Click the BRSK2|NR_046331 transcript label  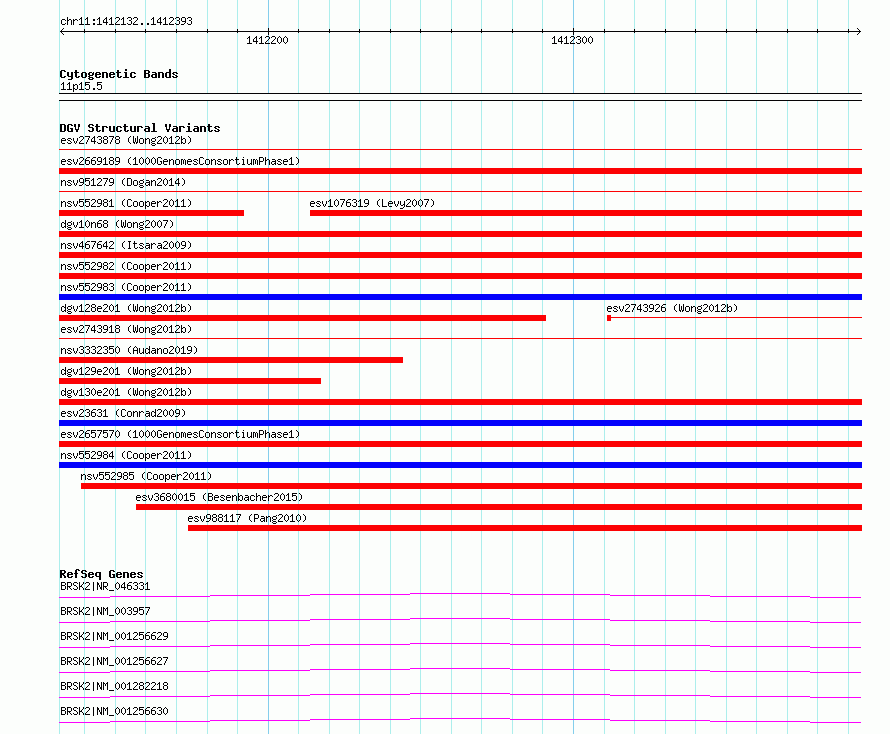pos(105,586)
